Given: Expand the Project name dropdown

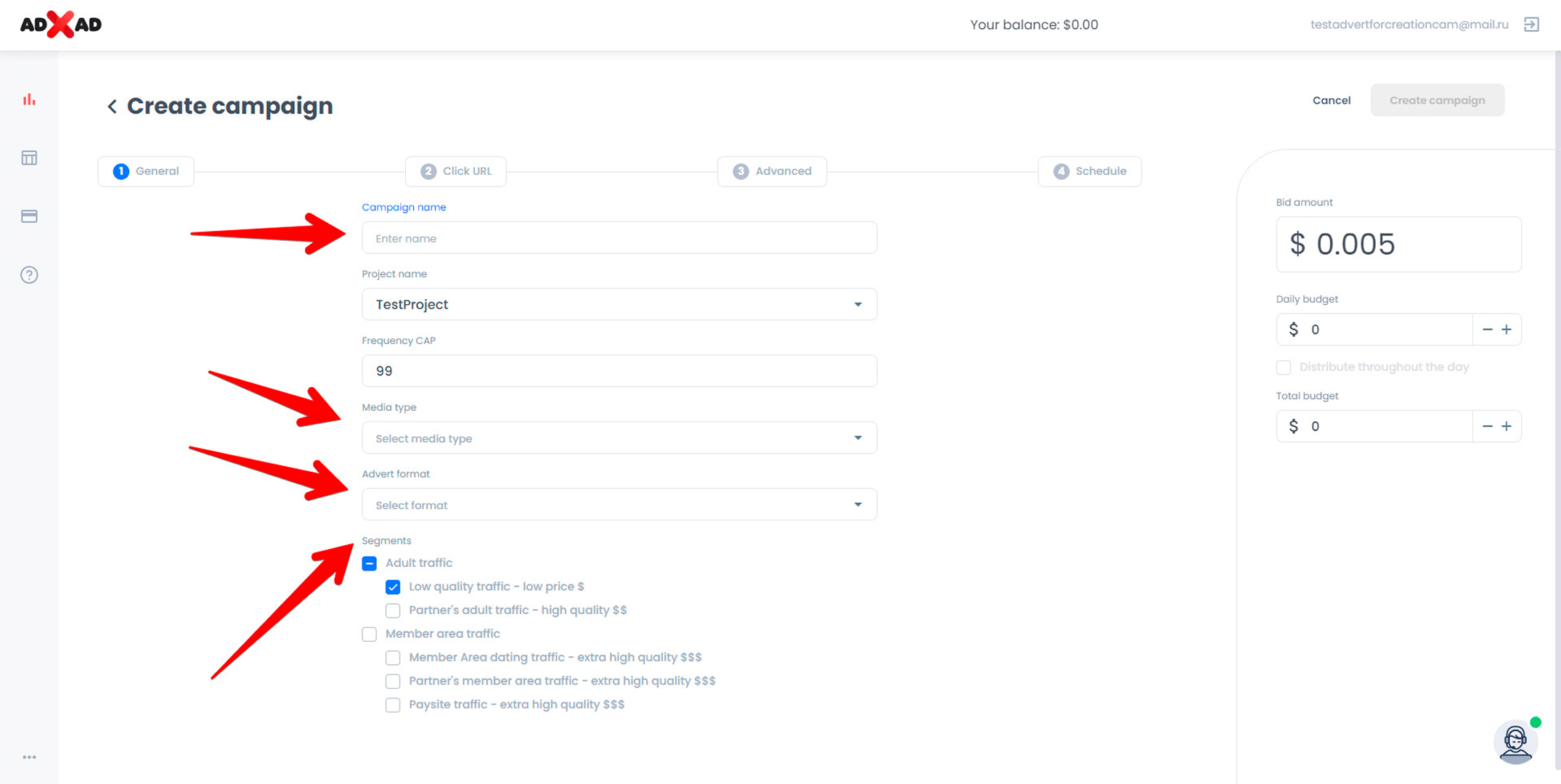Looking at the screenshot, I should click(x=619, y=305).
